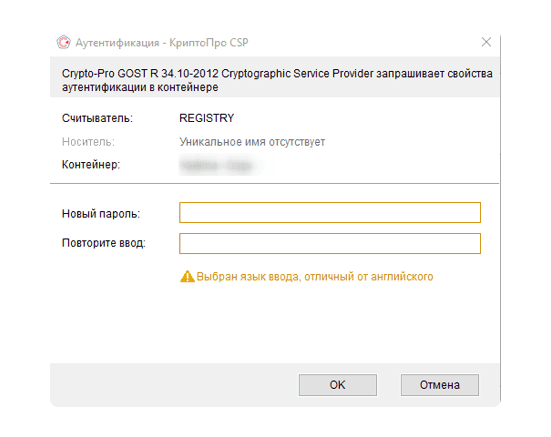Click the "Повторите ввод:" label
Screen dimensions: 551x437
(x=104, y=243)
